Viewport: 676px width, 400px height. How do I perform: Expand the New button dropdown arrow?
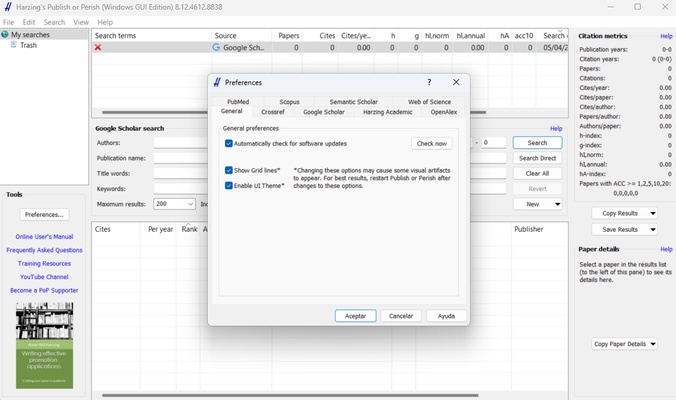pos(557,204)
